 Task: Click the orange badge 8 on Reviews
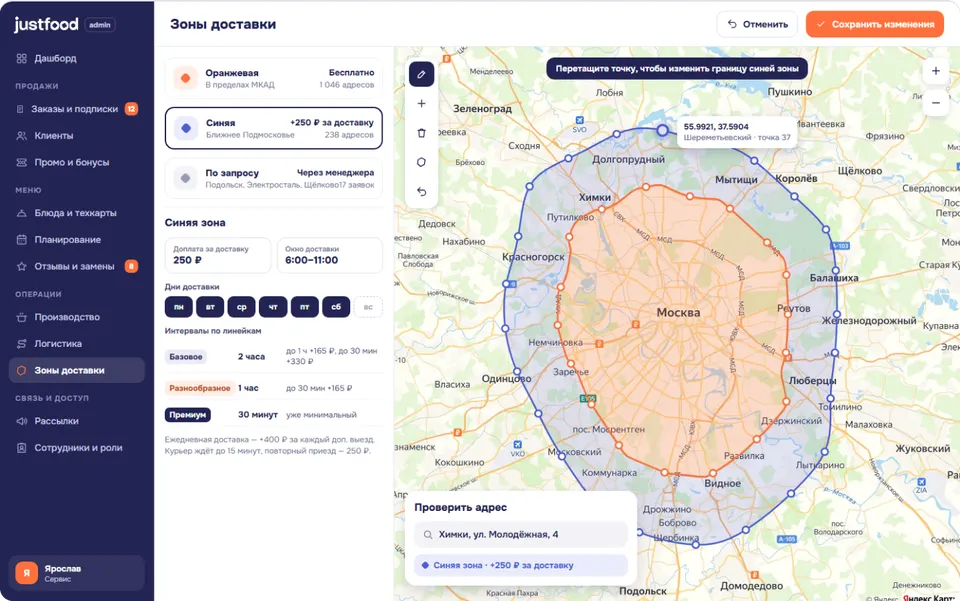coord(131,266)
